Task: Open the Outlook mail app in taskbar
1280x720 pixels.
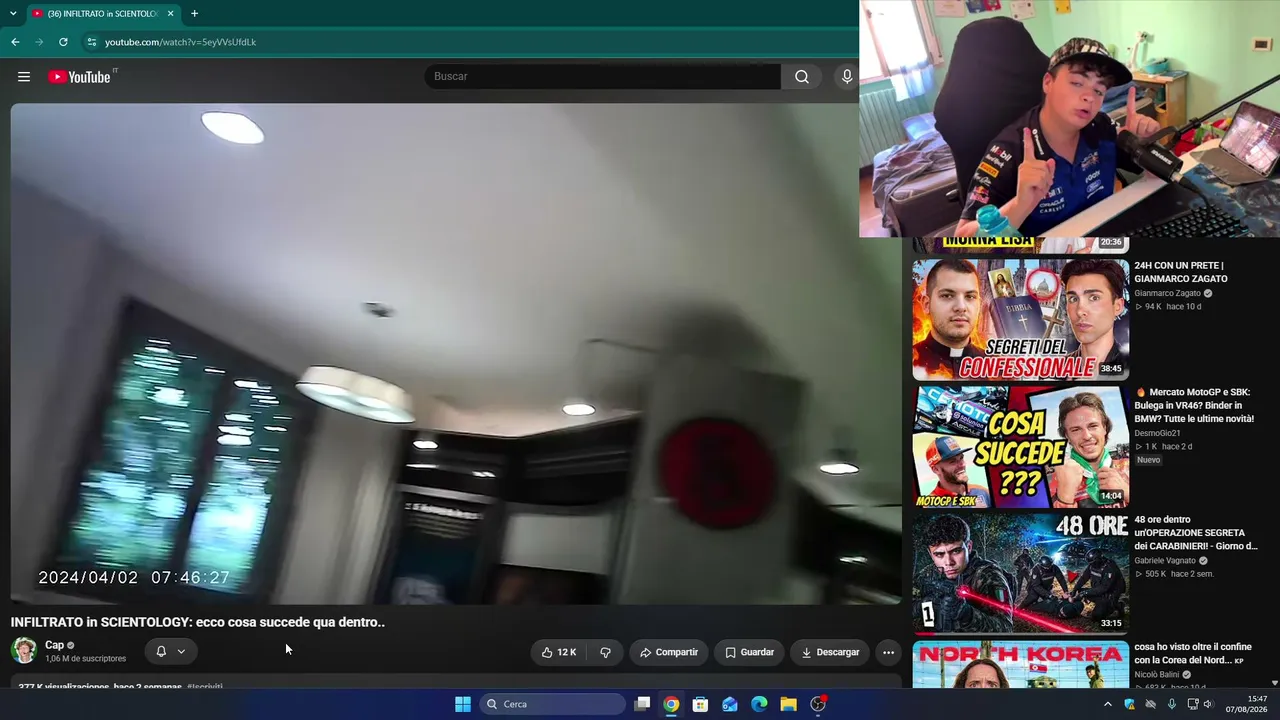Action: 730,704
